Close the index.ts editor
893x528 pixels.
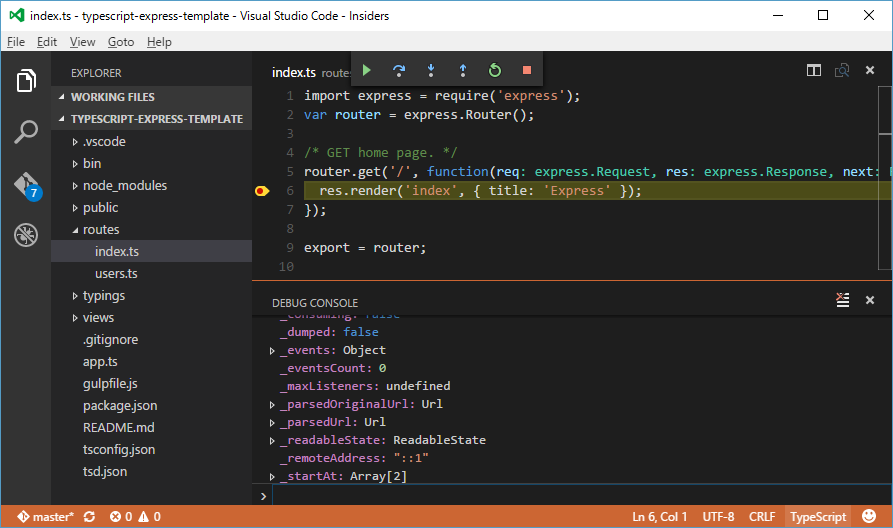pos(870,70)
